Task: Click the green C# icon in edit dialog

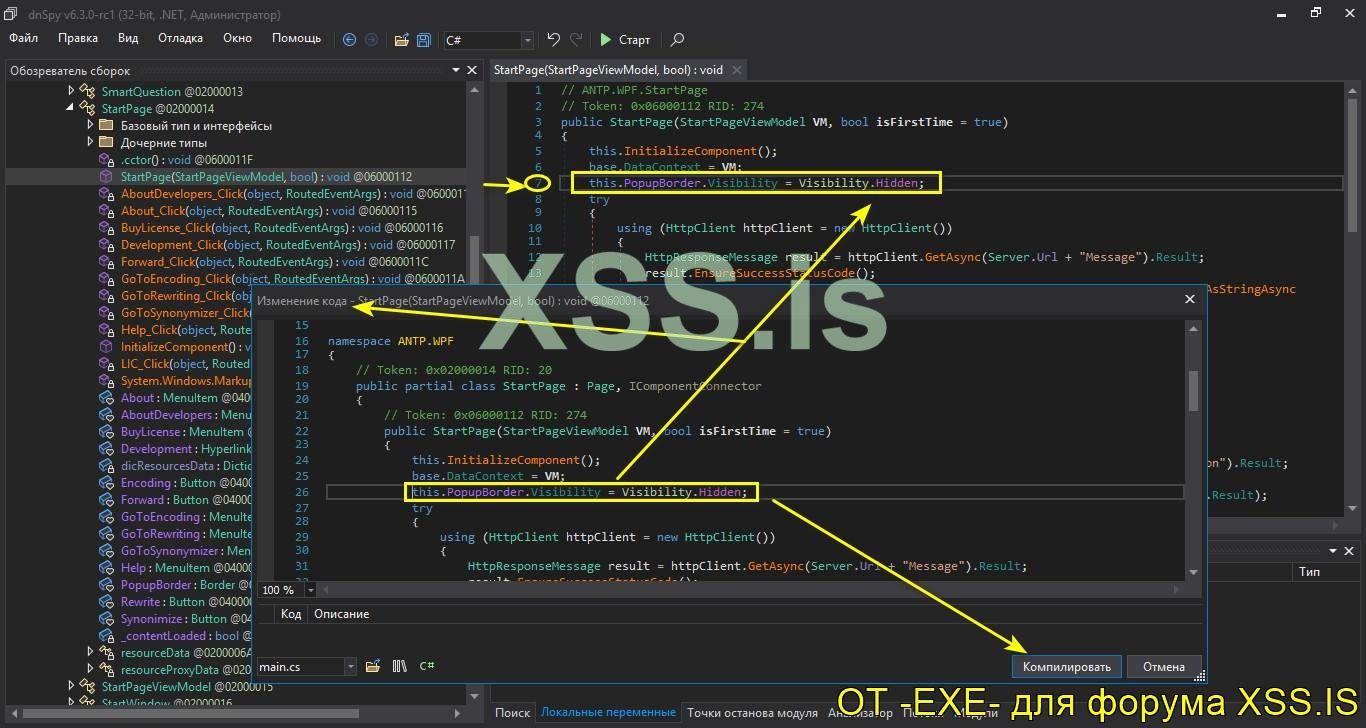Action: tap(426, 666)
